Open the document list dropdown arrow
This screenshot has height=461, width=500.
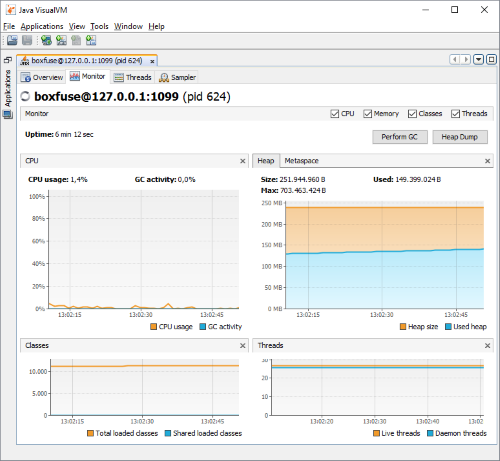(478, 60)
